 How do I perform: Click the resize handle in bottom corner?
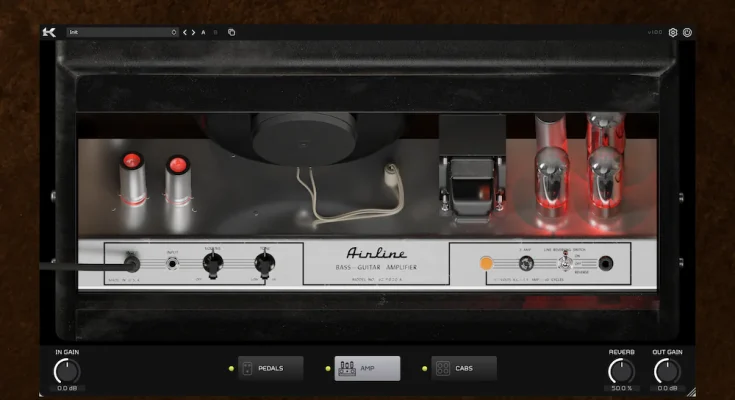pyautogui.click(x=690, y=392)
